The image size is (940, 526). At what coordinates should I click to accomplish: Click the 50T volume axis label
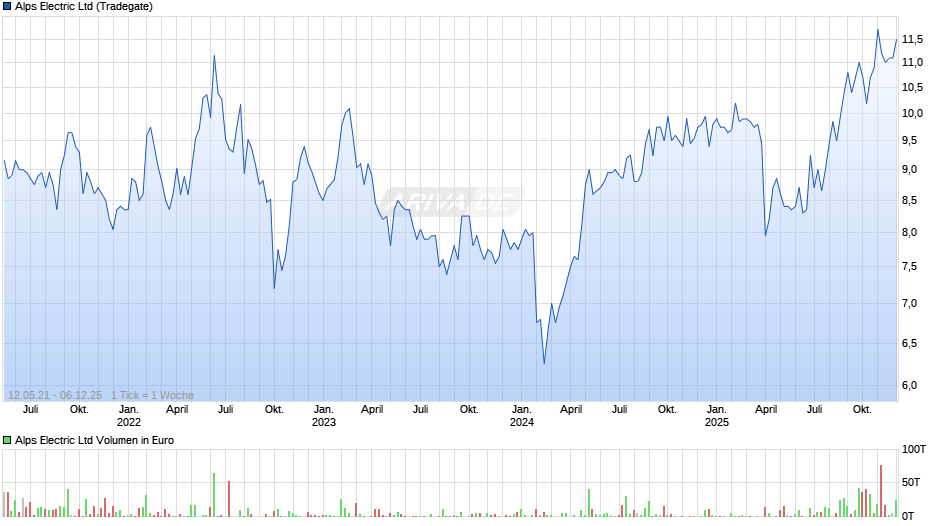click(x=911, y=482)
